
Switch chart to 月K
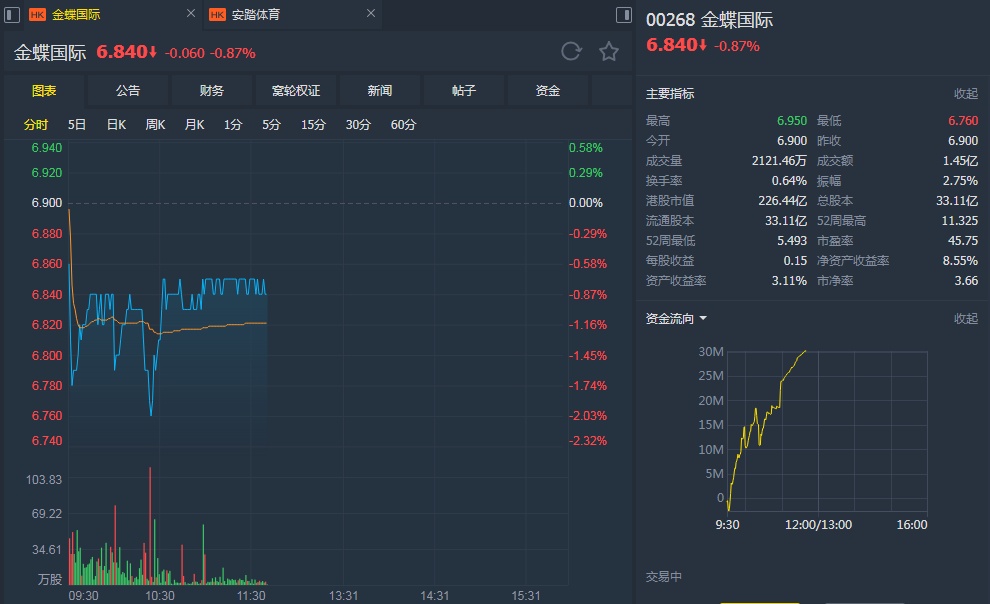pos(194,124)
